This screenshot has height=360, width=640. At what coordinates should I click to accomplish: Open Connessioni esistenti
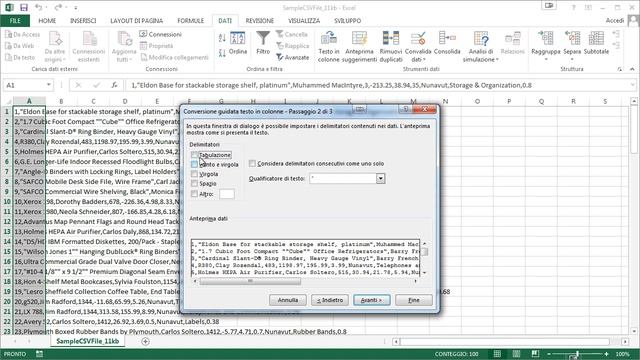click(89, 47)
